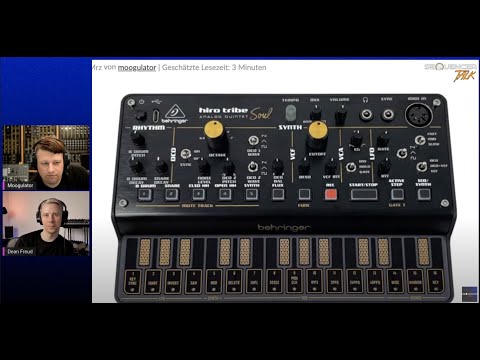Click the MIDI IN DIN socket
480x360 pixels.
point(419,115)
